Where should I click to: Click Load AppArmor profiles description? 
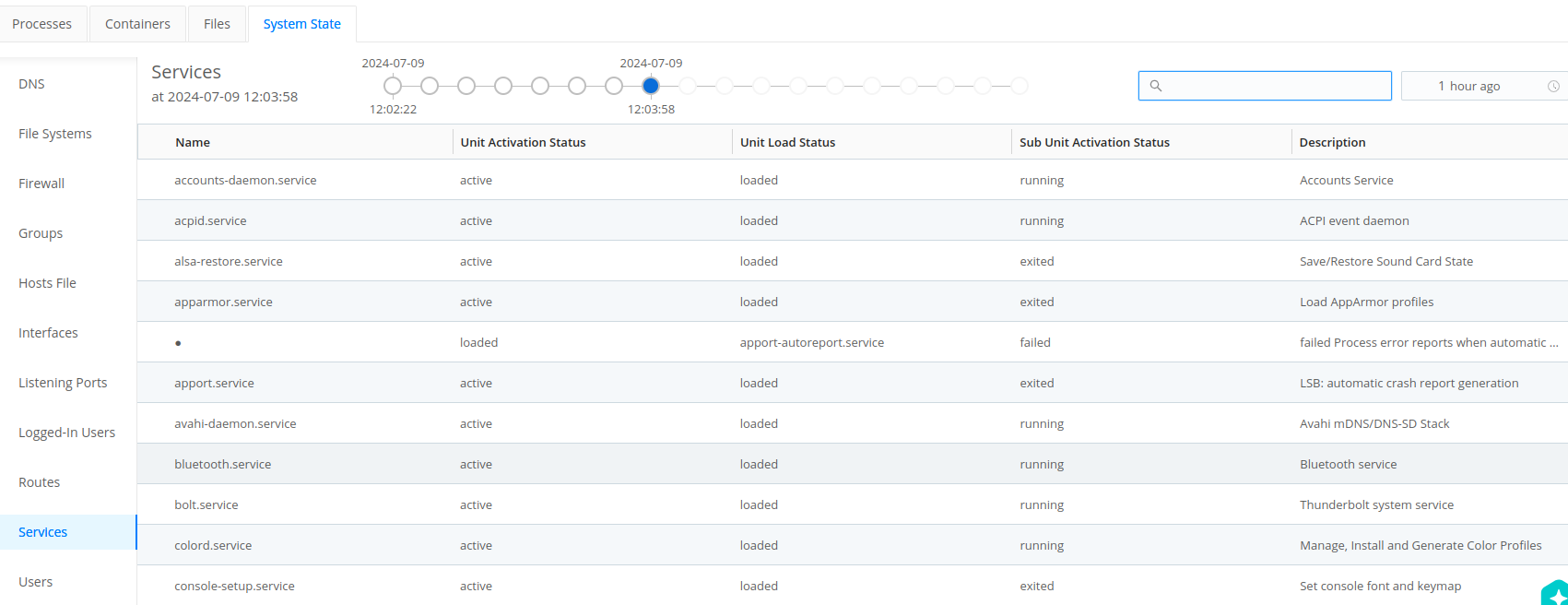1366,302
